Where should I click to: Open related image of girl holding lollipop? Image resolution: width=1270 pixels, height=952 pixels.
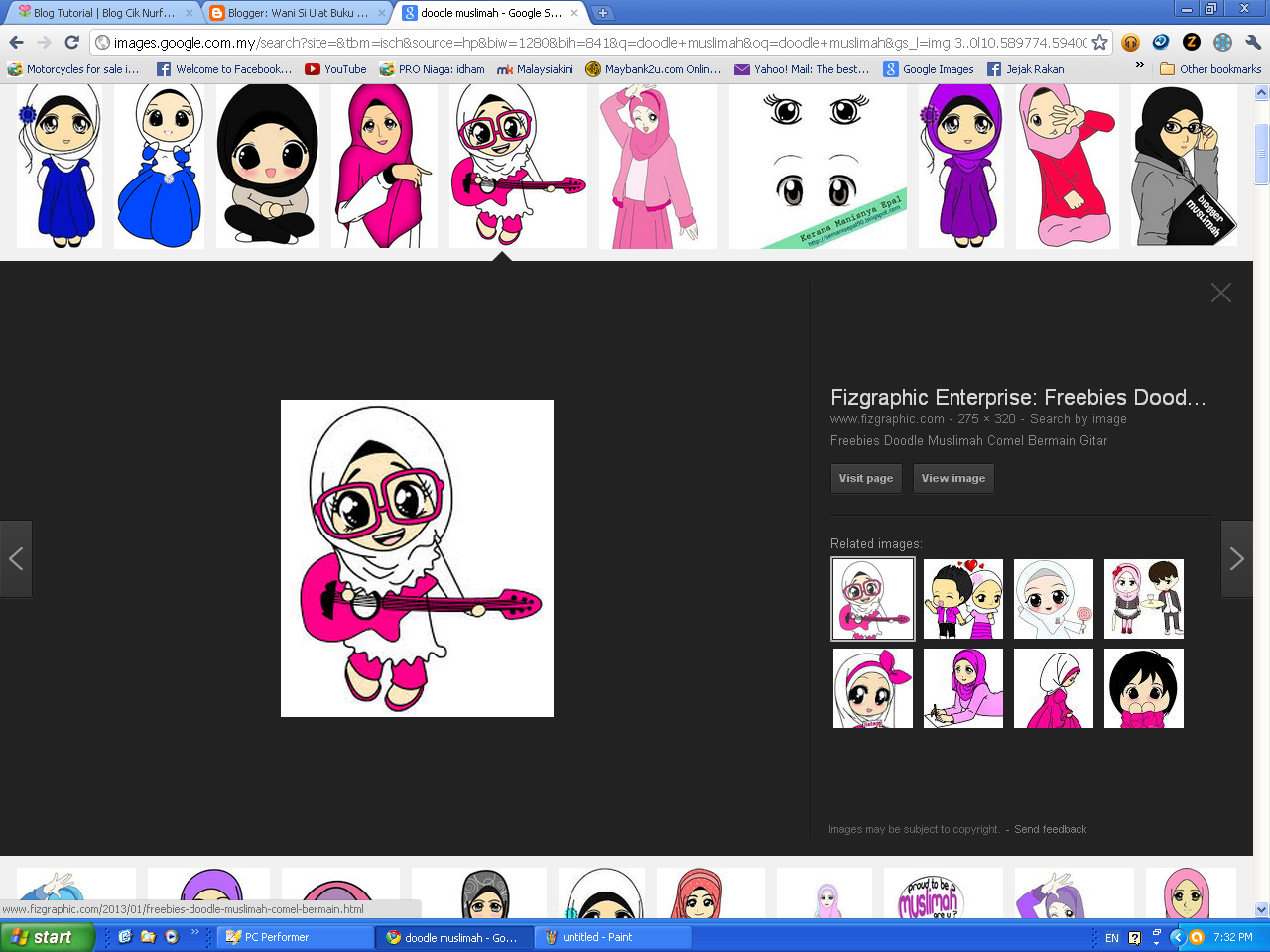[x=1054, y=599]
